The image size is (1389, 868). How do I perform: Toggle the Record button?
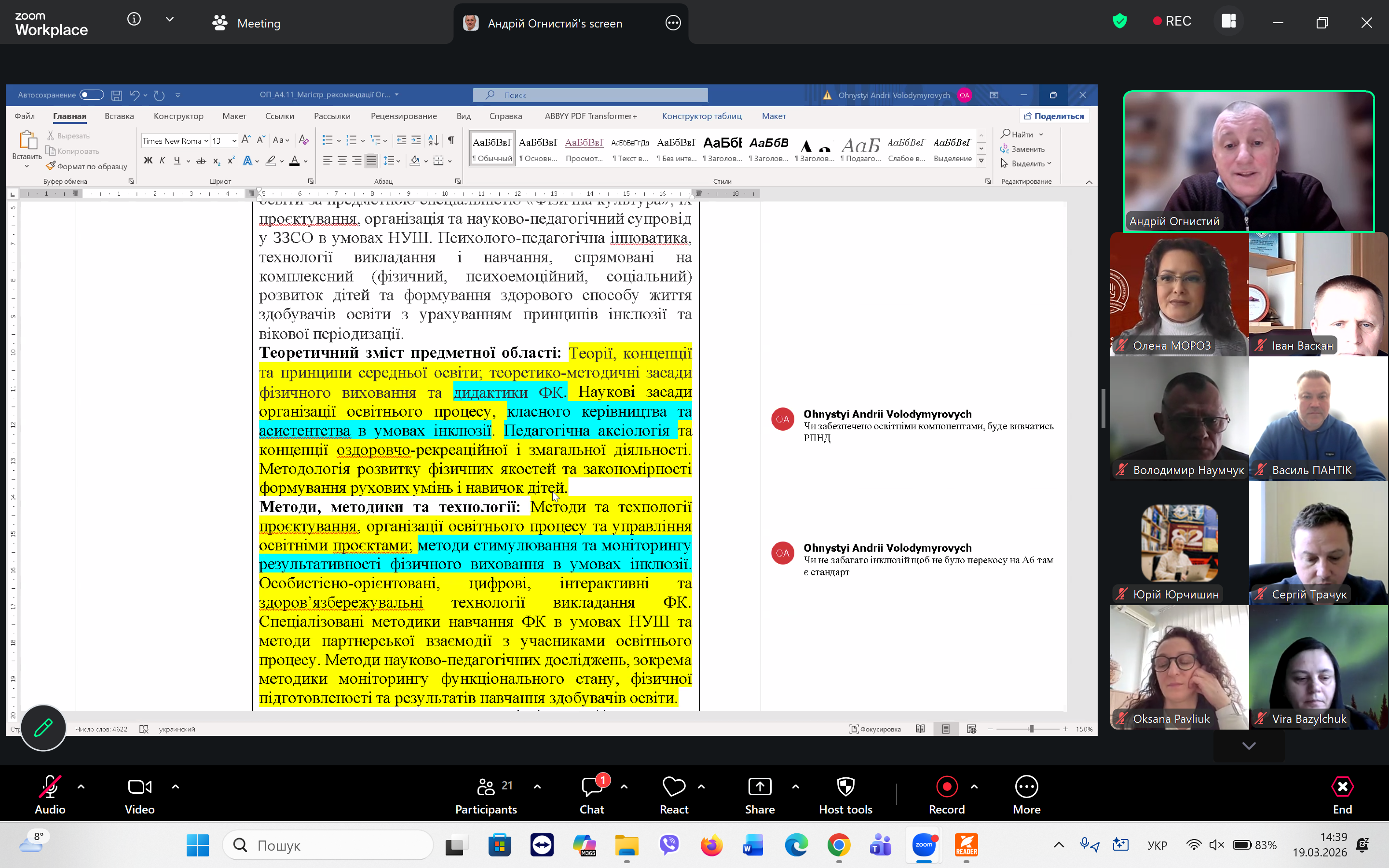pos(947,795)
